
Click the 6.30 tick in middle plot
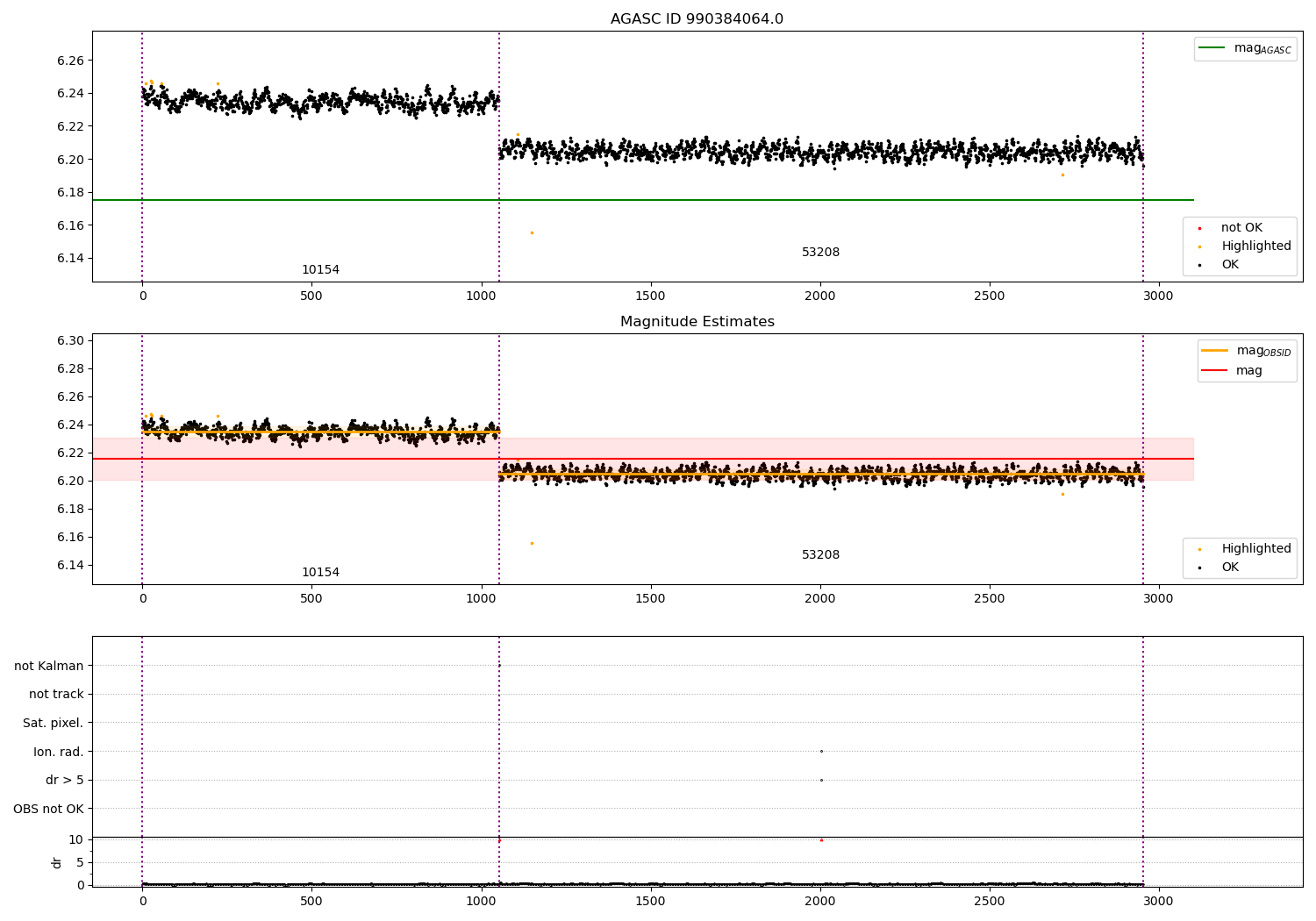[x=70, y=340]
